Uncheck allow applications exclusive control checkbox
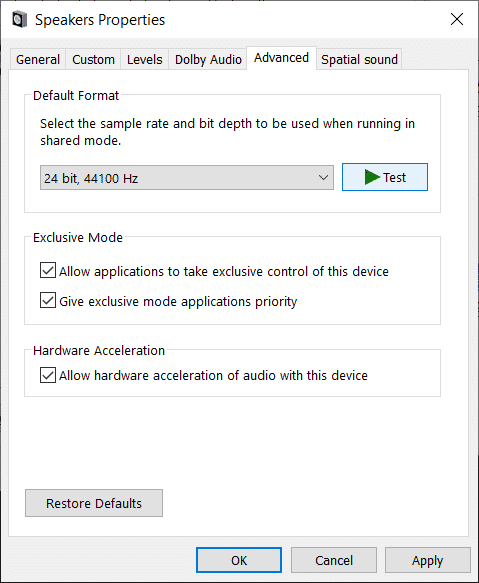The height and width of the screenshot is (583, 479). pos(48,270)
